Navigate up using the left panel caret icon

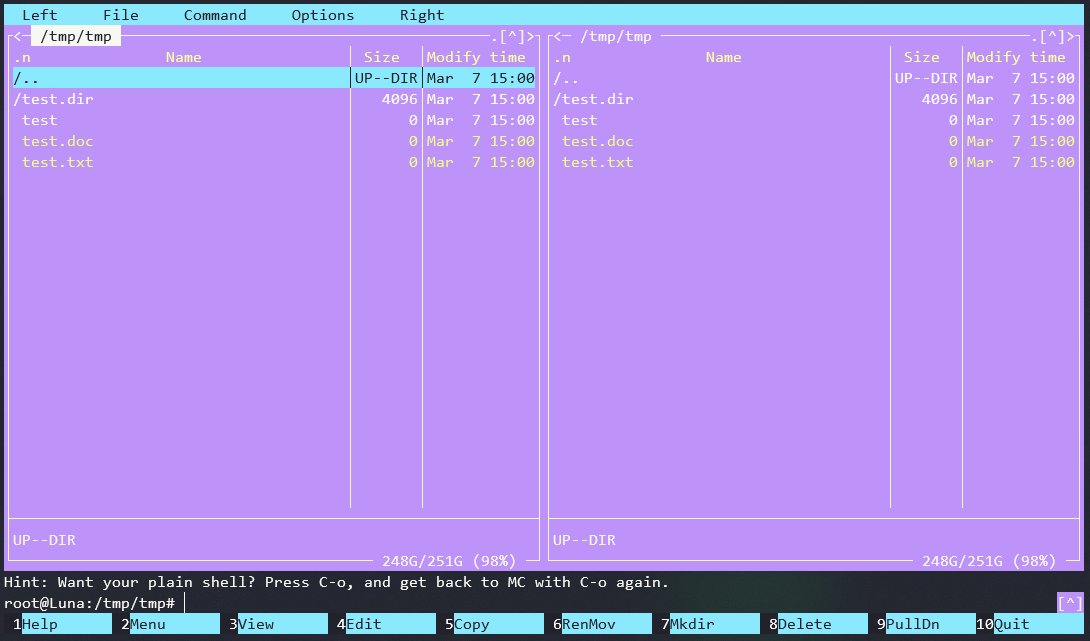pyautogui.click(x=513, y=36)
